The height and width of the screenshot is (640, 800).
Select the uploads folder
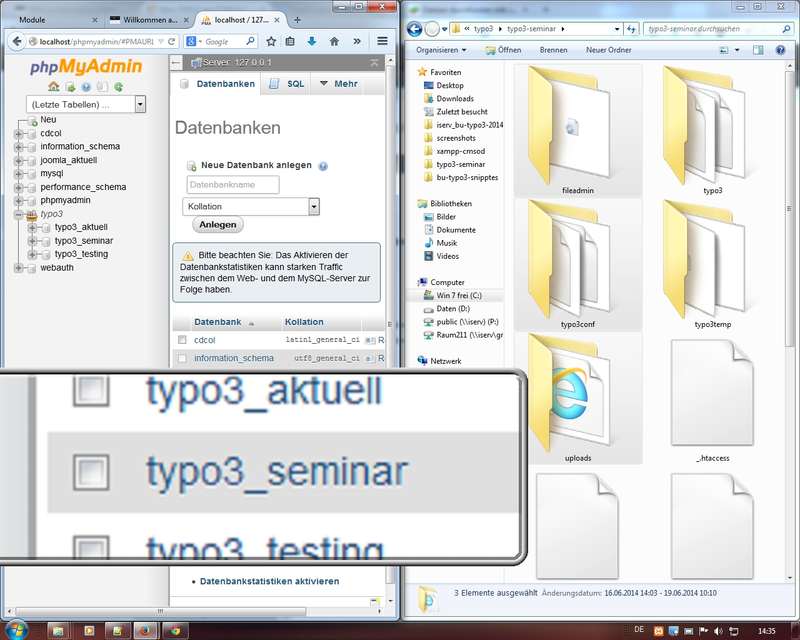coord(578,398)
